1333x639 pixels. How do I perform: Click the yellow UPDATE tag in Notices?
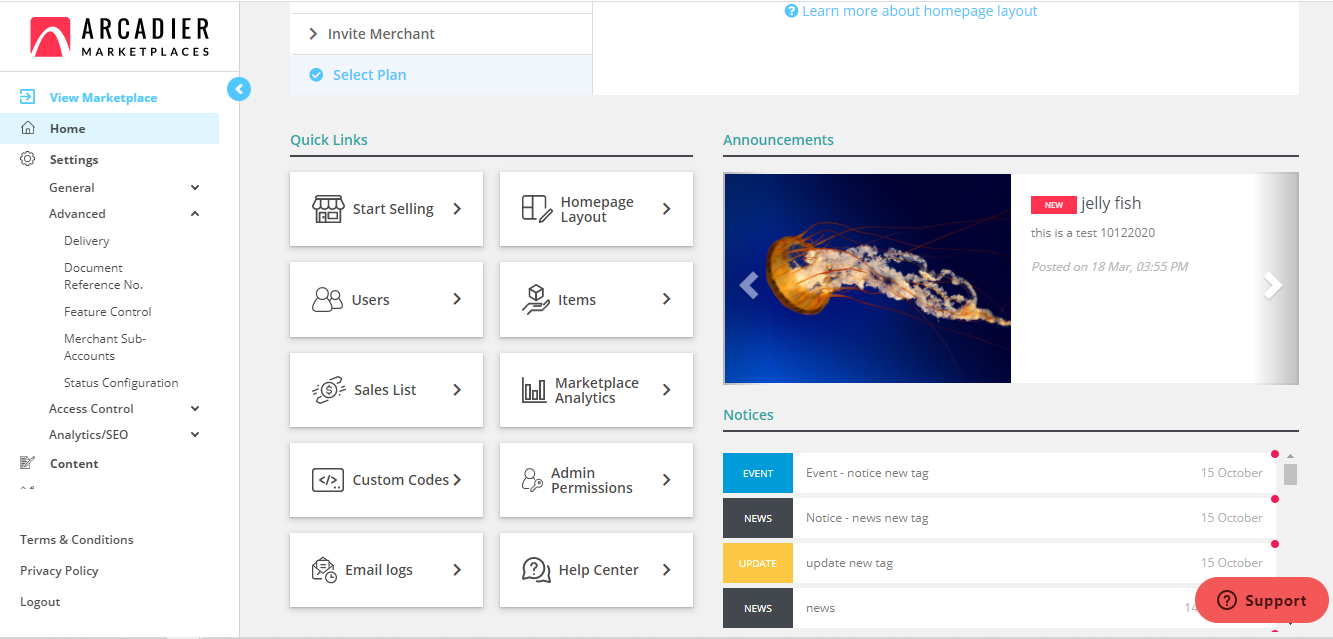758,563
